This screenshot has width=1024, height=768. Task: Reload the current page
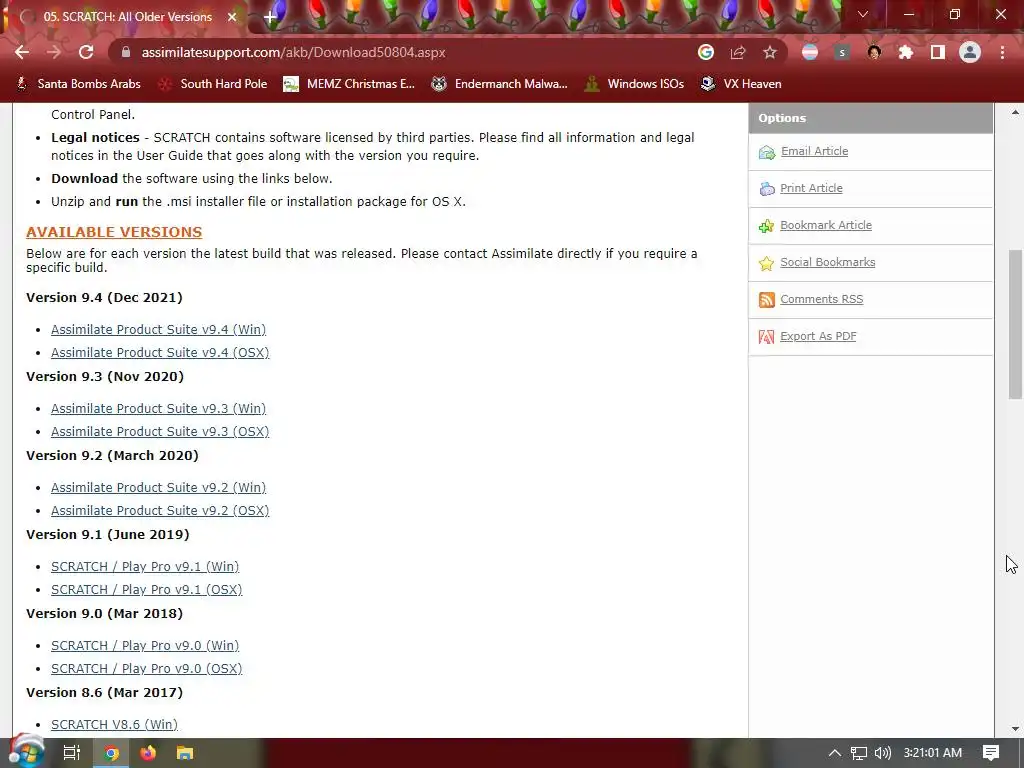86,52
